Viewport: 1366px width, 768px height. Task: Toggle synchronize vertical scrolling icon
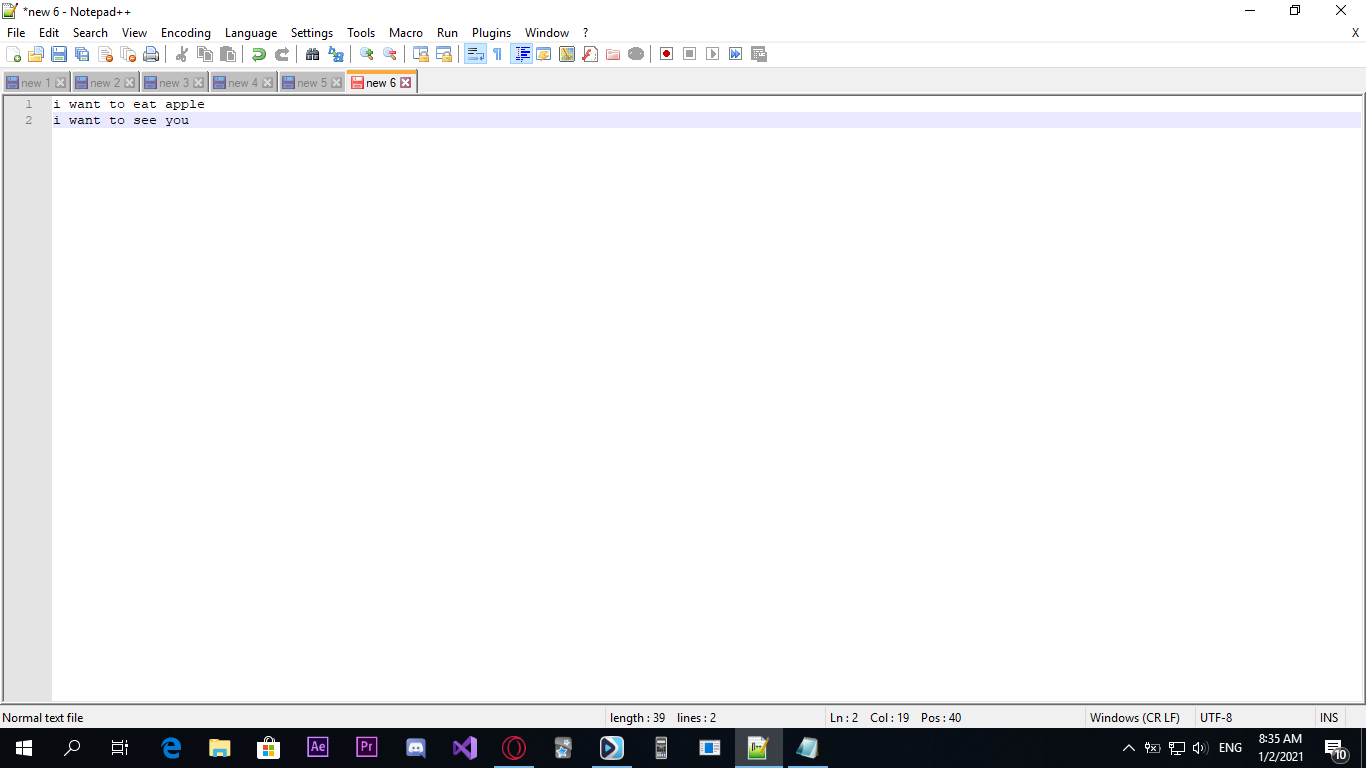[421, 54]
